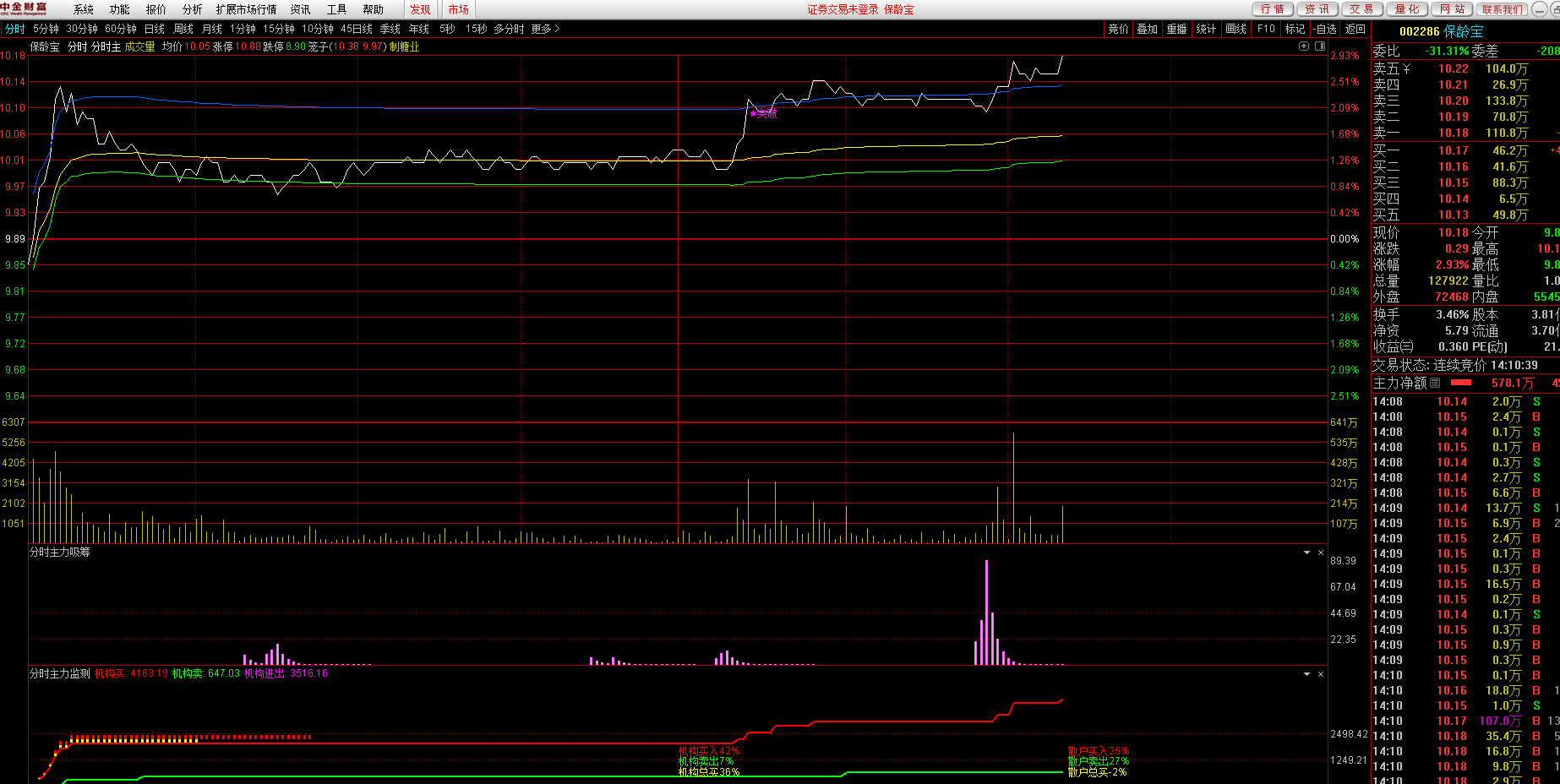This screenshot has height=784, width=1560.
Task: Click the 标记 toolbar button
Action: (x=1295, y=29)
